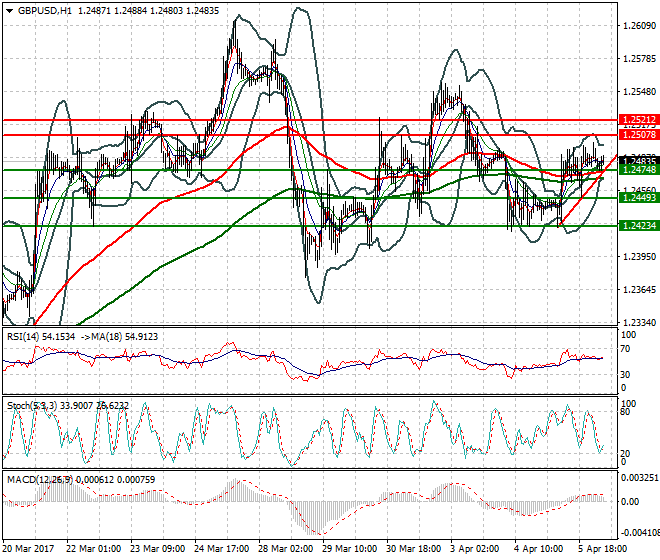Click the 28 Mar 02:00 time label

285,549
